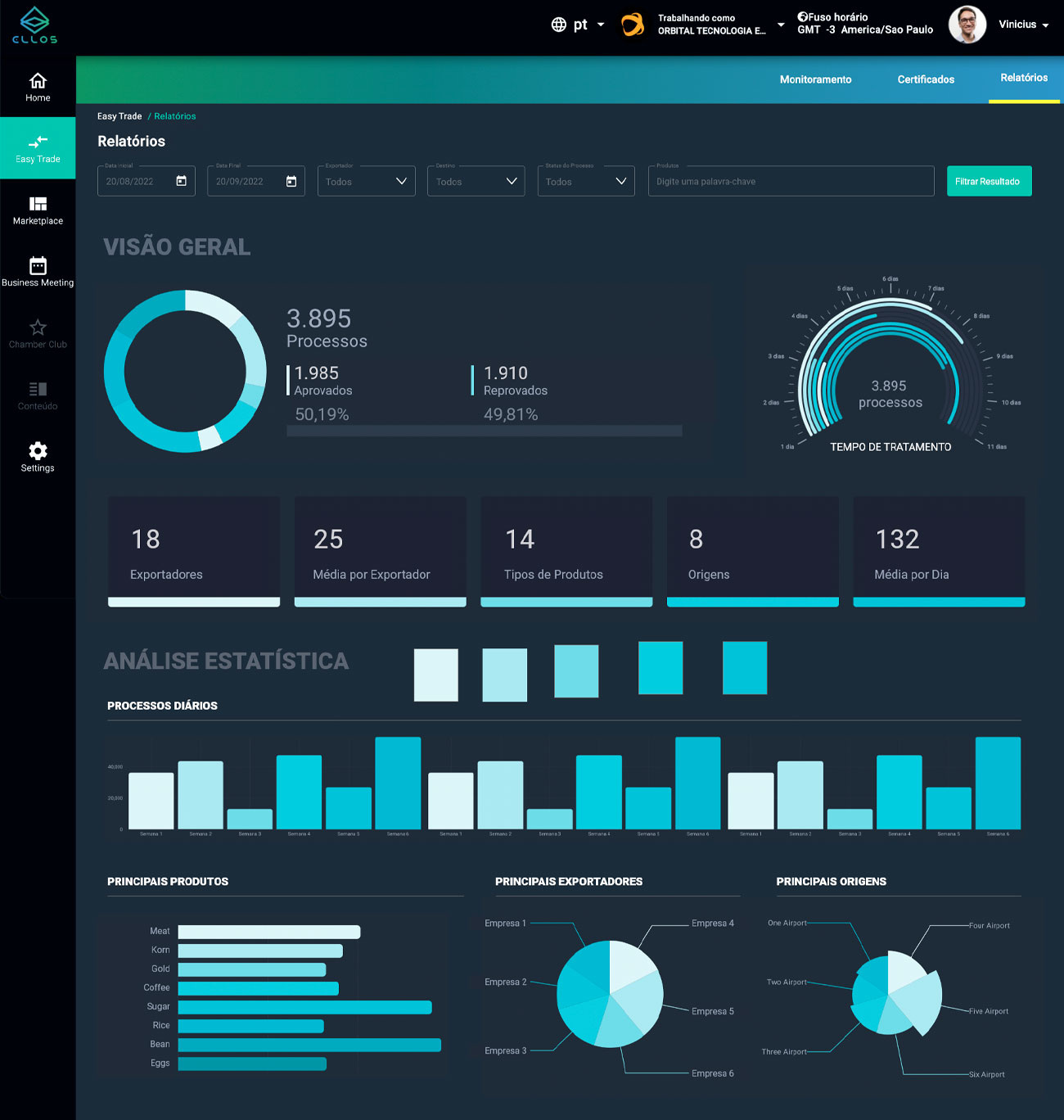Viewport: 1064px width, 1120px height.
Task: Go to Home in the sidebar
Action: click(x=38, y=82)
